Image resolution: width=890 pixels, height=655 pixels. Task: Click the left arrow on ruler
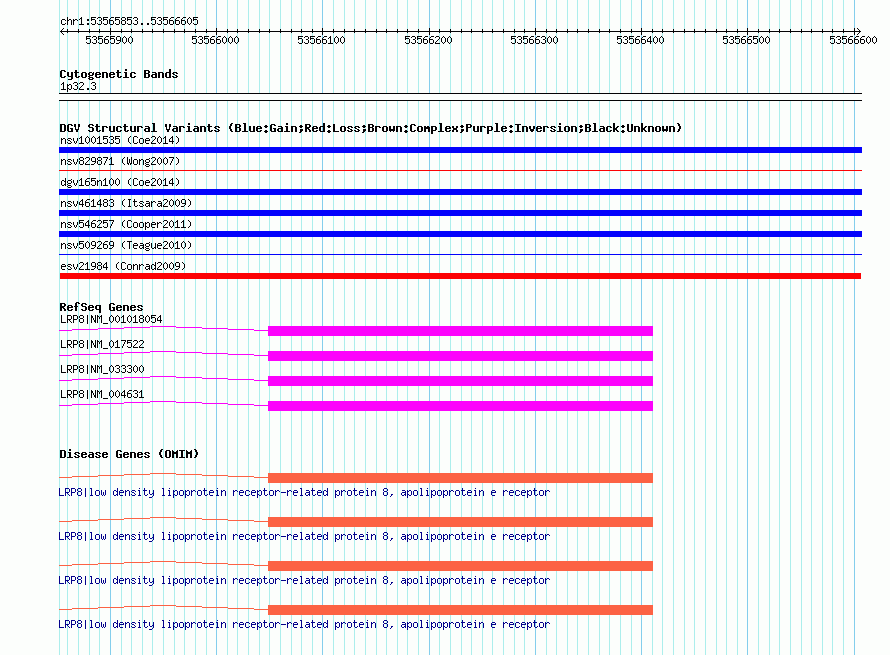[x=62, y=31]
